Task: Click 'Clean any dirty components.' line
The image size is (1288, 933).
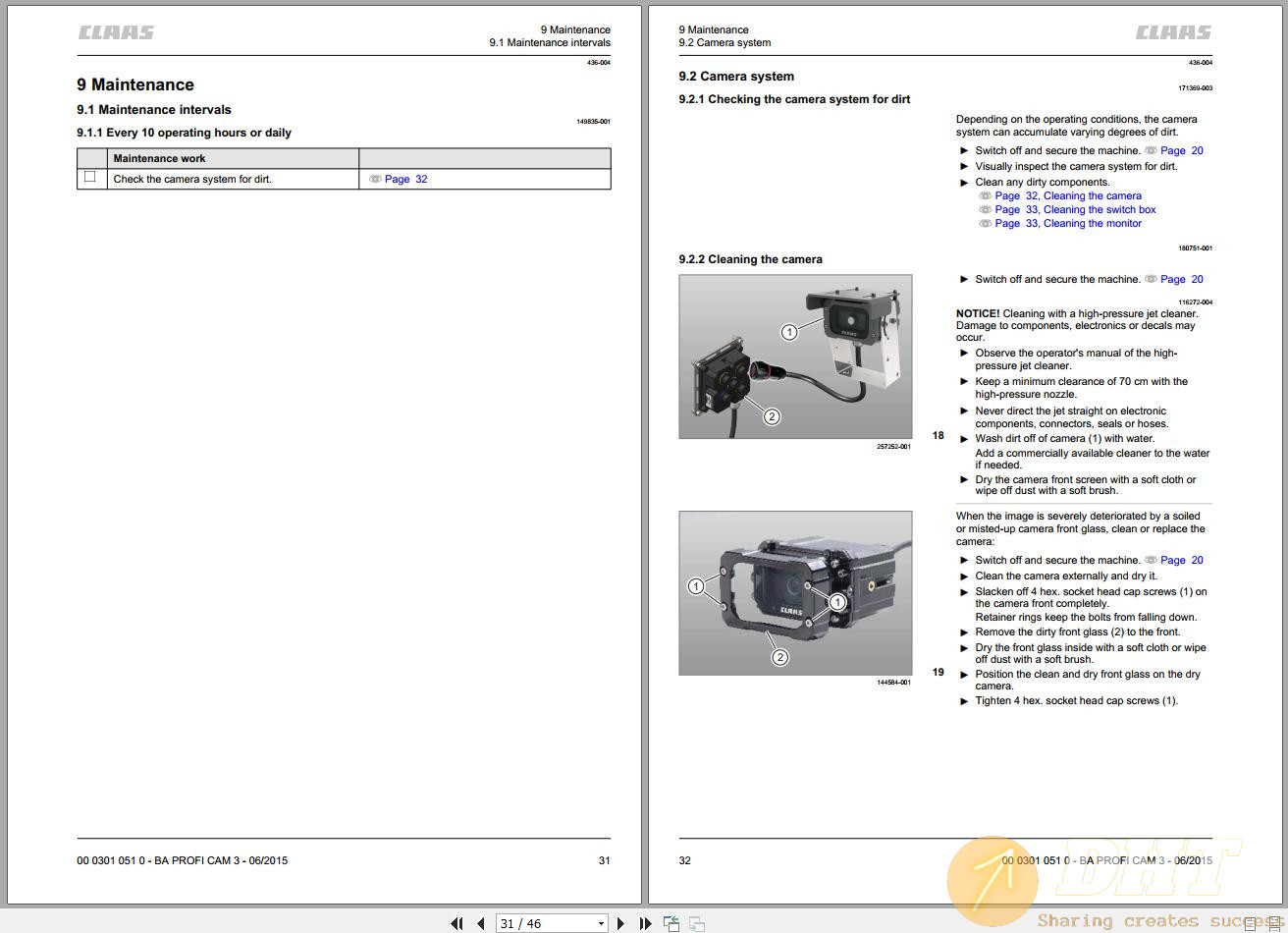Action: click(x=1043, y=182)
